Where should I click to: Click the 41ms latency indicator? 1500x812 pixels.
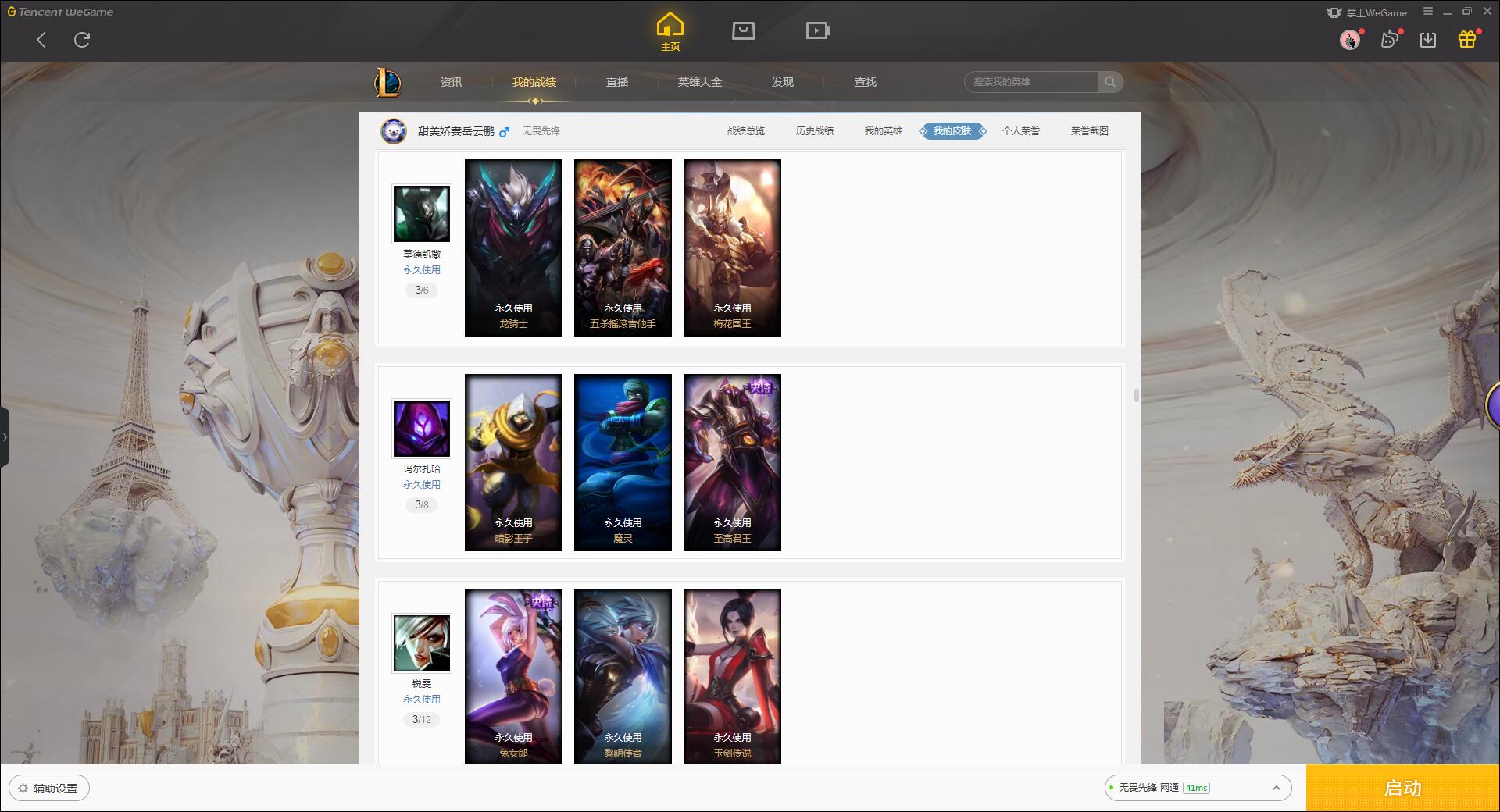[1196, 788]
